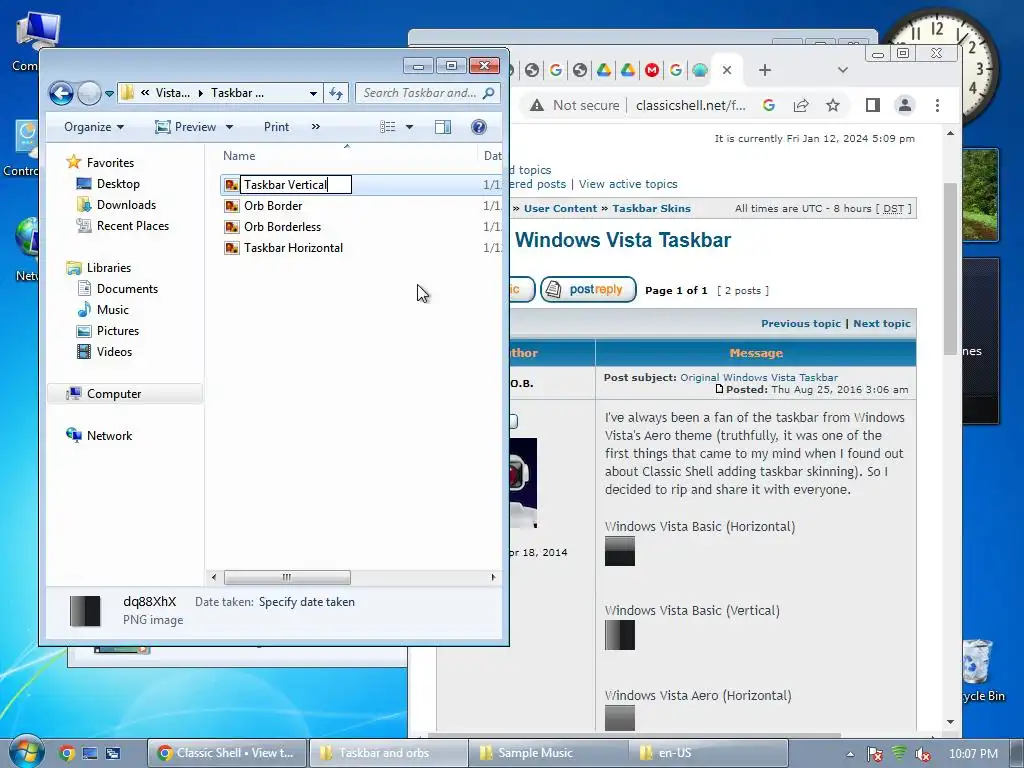Image resolution: width=1024 pixels, height=768 pixels.
Task: Click Specify date taken in details pane
Action: click(306, 602)
